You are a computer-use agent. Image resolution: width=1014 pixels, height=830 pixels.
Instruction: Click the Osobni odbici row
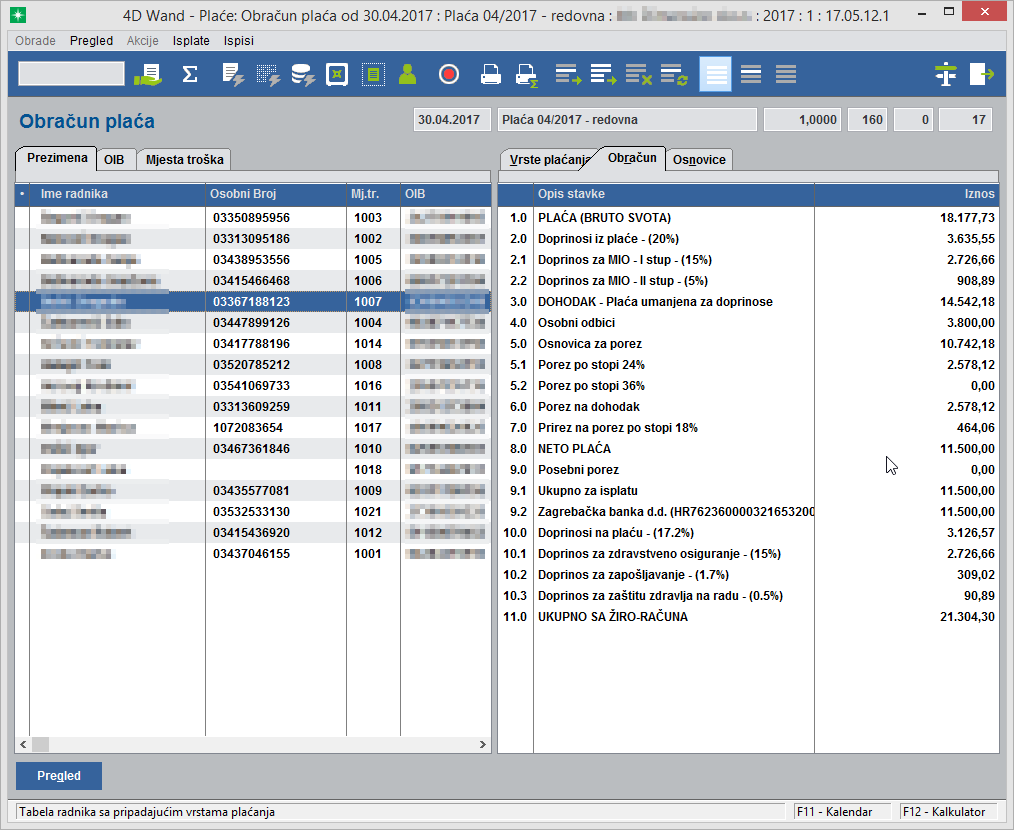[748, 323]
